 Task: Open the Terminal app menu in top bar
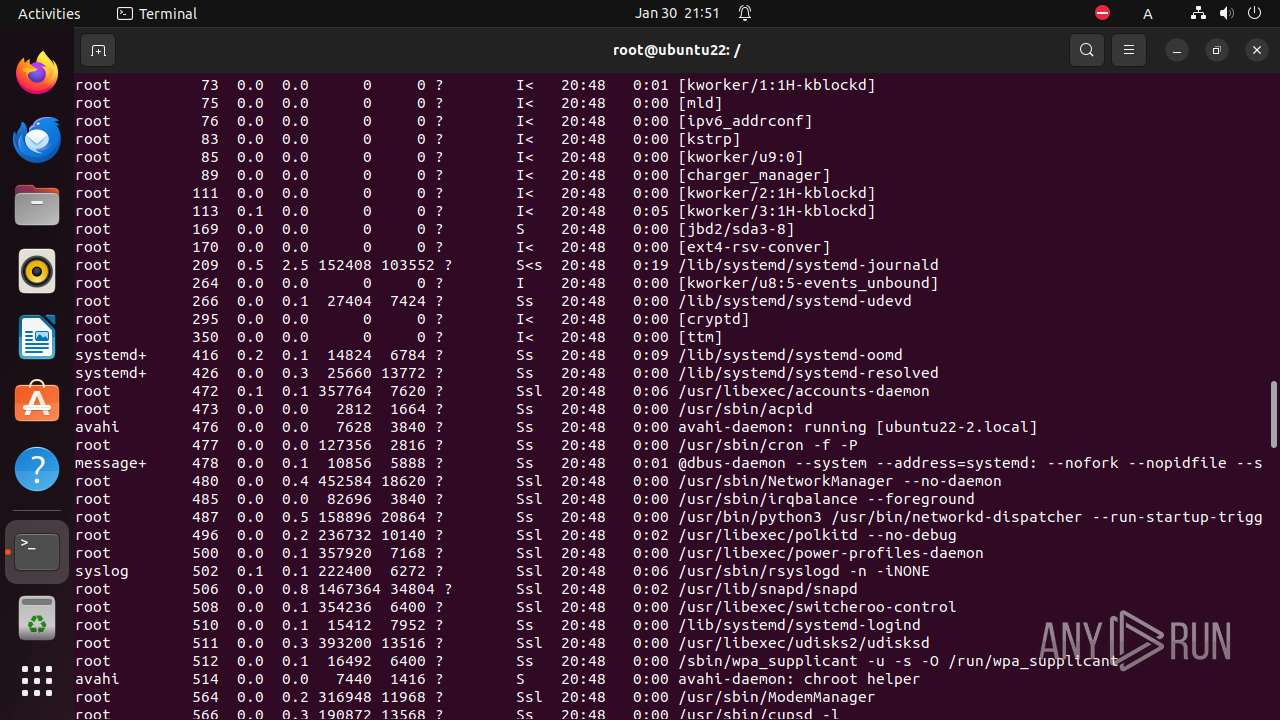[x=157, y=13]
